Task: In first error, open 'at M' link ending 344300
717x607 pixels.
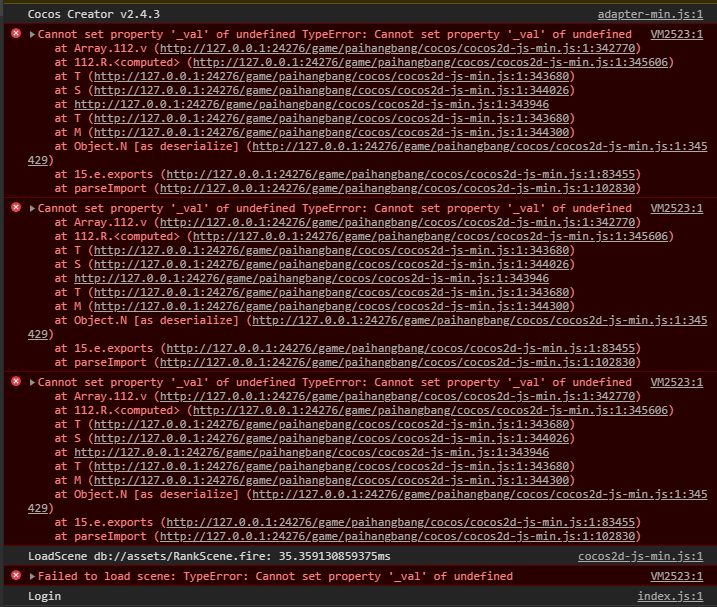Action: pyautogui.click(x=332, y=132)
